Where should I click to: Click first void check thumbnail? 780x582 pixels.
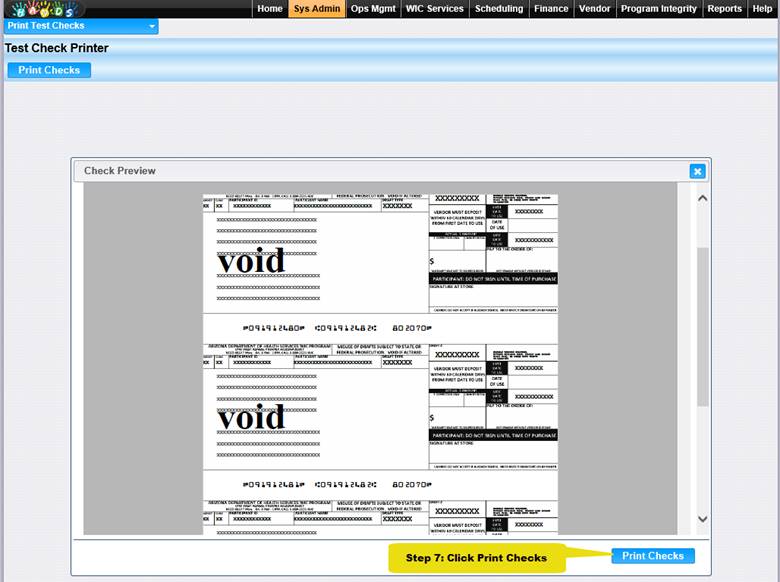coord(380,254)
